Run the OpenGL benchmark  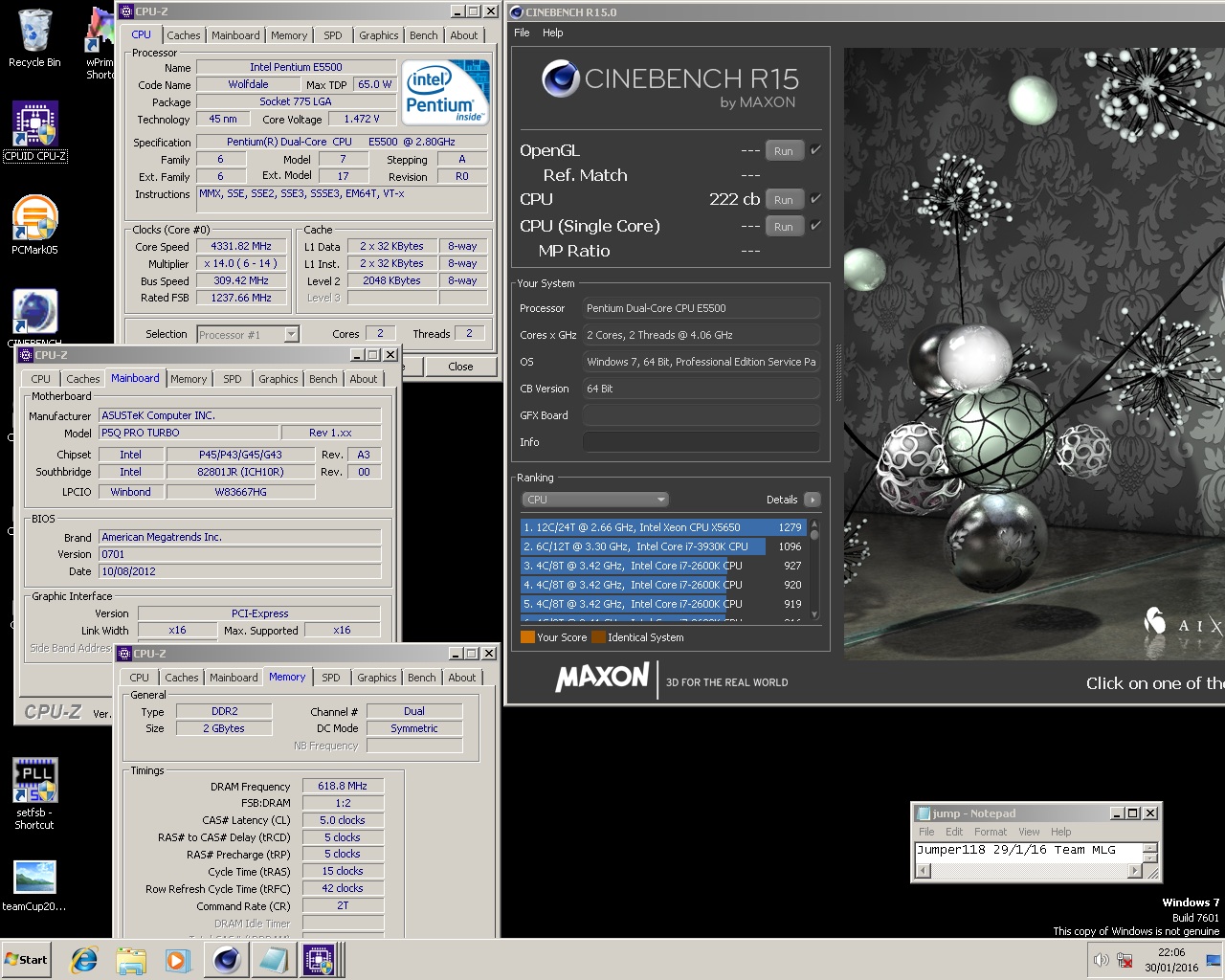784,151
